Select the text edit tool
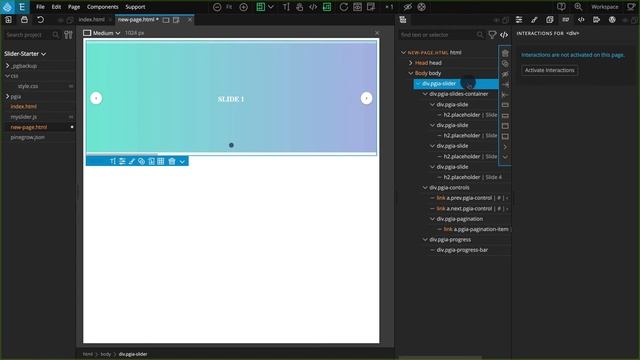640x360 pixels. (286, 7)
